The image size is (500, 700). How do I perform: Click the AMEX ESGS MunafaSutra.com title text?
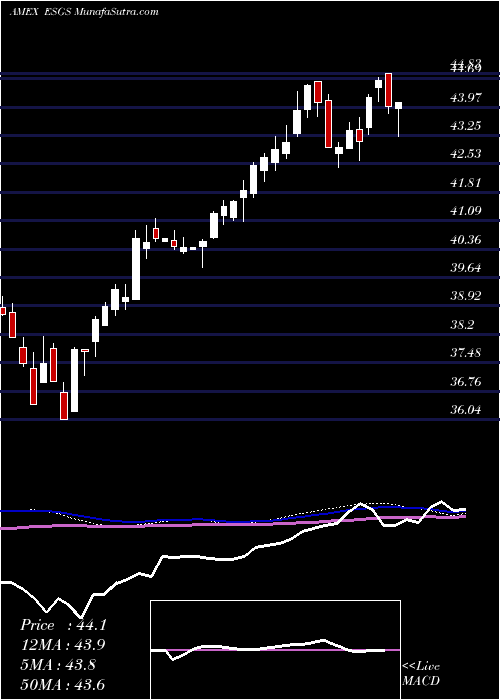coord(84,12)
